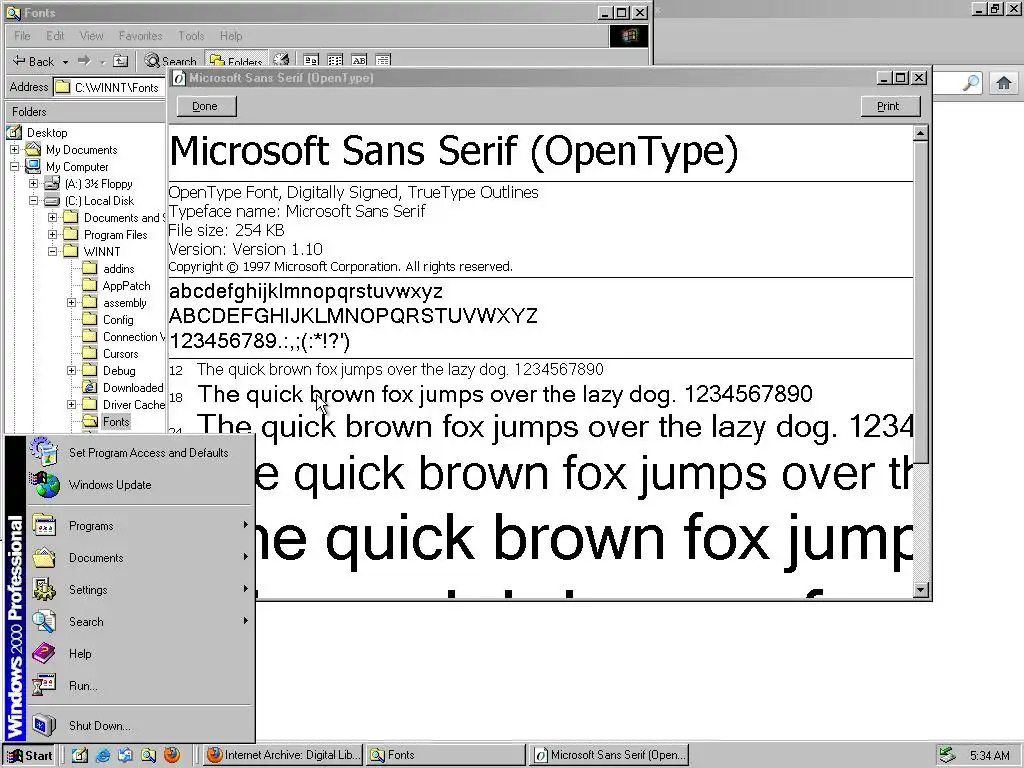
Task: Launch Outlook Express from Quick Launch
Action: pos(125,755)
